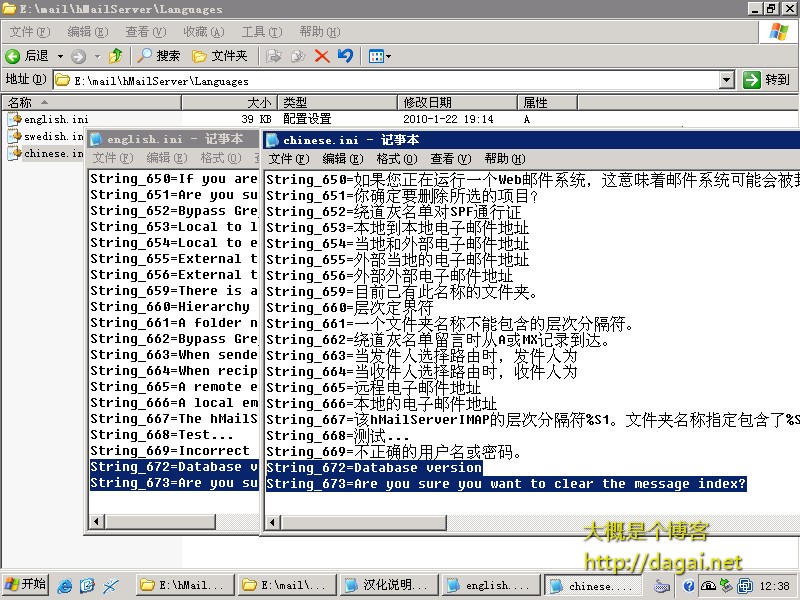Click the system clock showing 12:38

click(774, 586)
